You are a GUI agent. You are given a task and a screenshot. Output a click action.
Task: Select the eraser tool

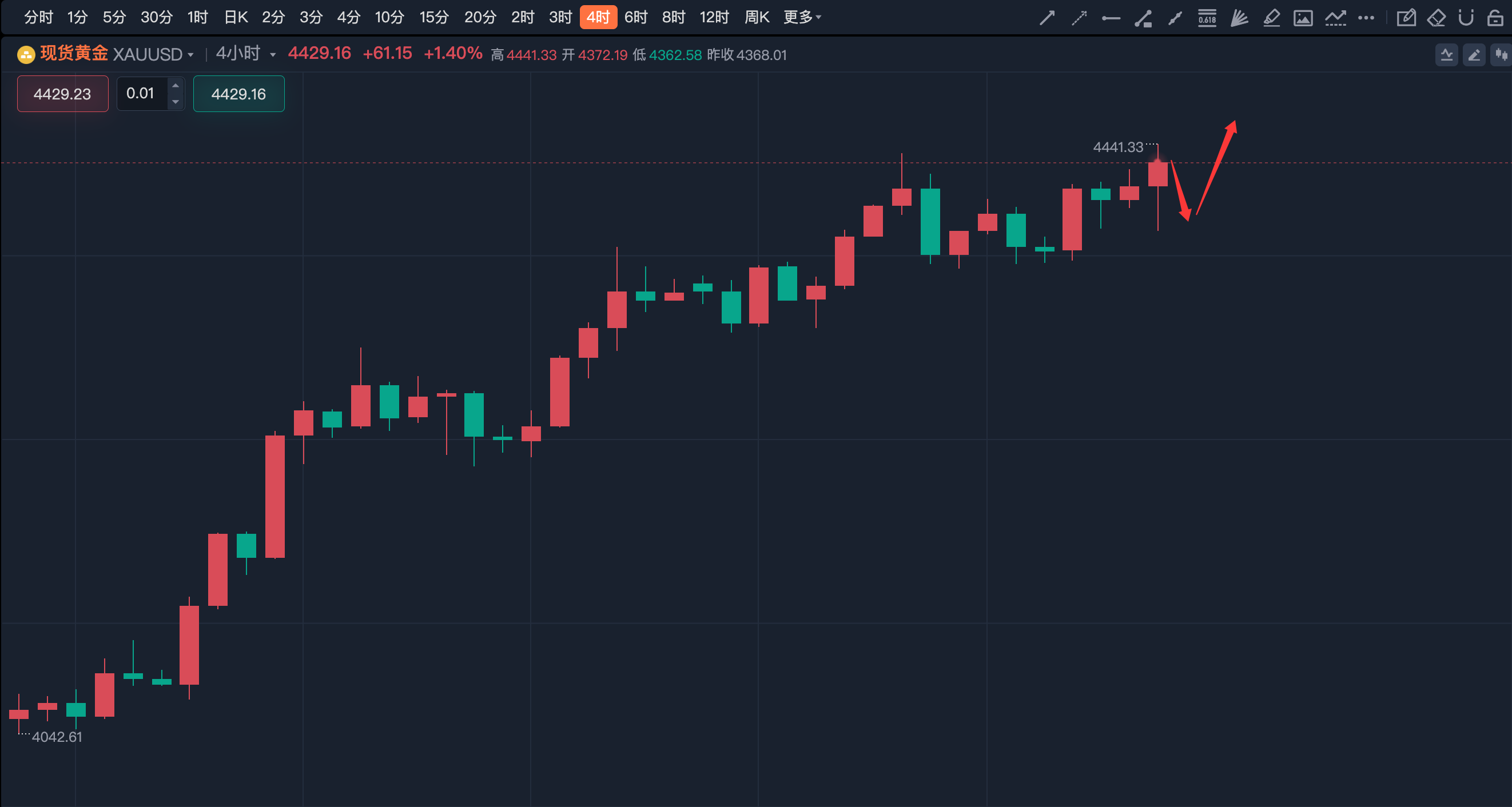click(x=1437, y=18)
